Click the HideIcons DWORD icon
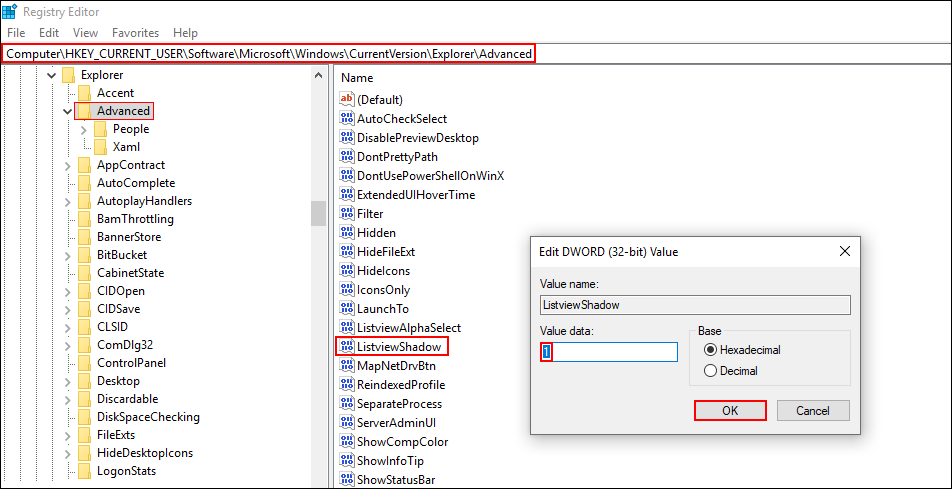 (x=347, y=270)
